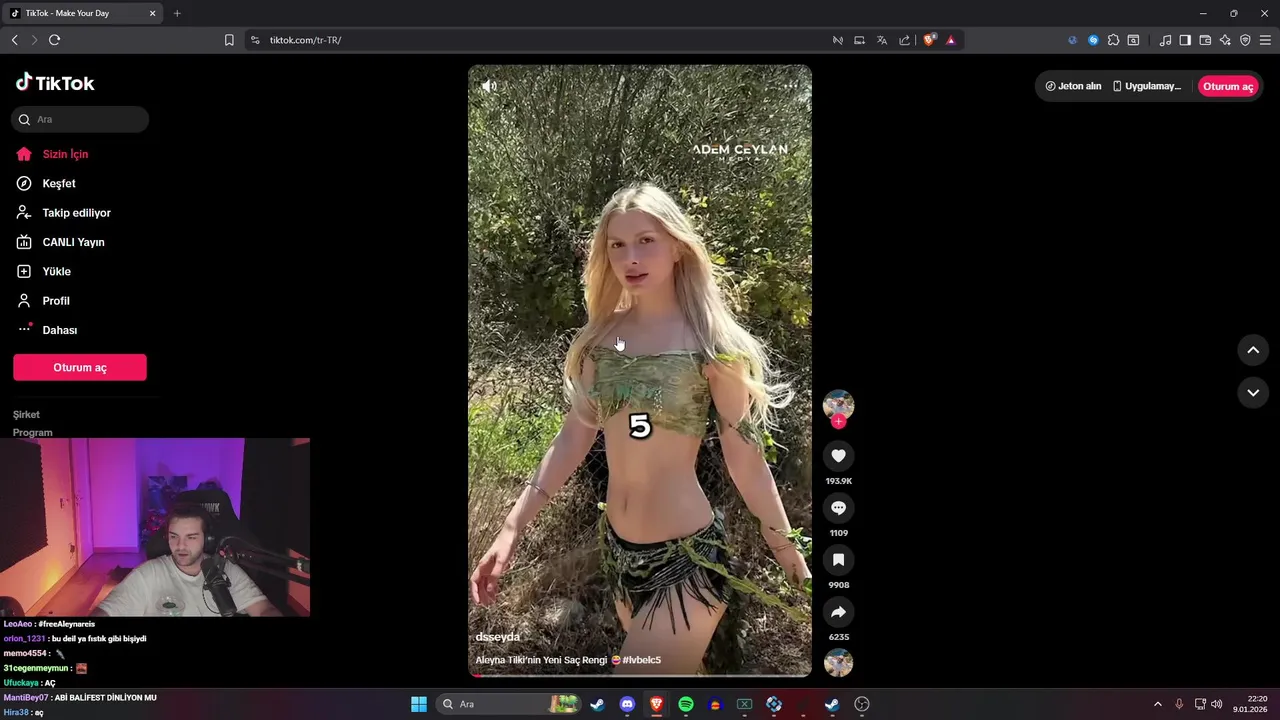Viewport: 1280px width, 720px height.
Task: Open #lvbelc5 hashtag link
Action: click(x=641, y=660)
